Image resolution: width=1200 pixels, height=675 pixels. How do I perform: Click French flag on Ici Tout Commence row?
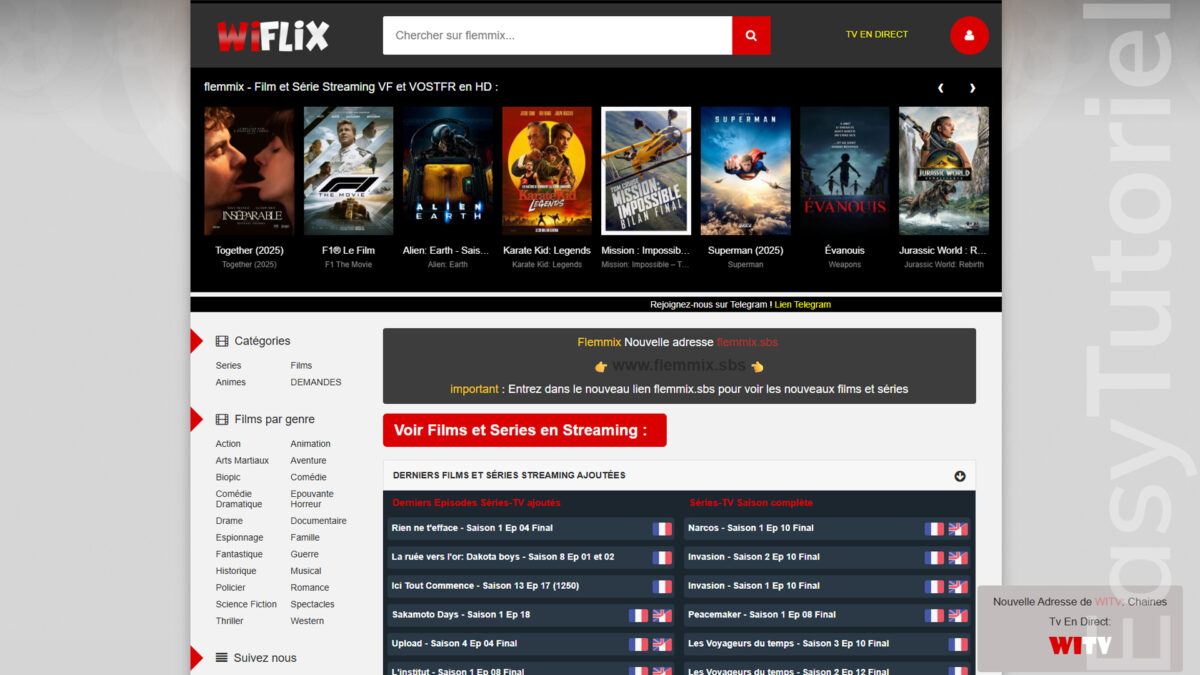(x=662, y=586)
